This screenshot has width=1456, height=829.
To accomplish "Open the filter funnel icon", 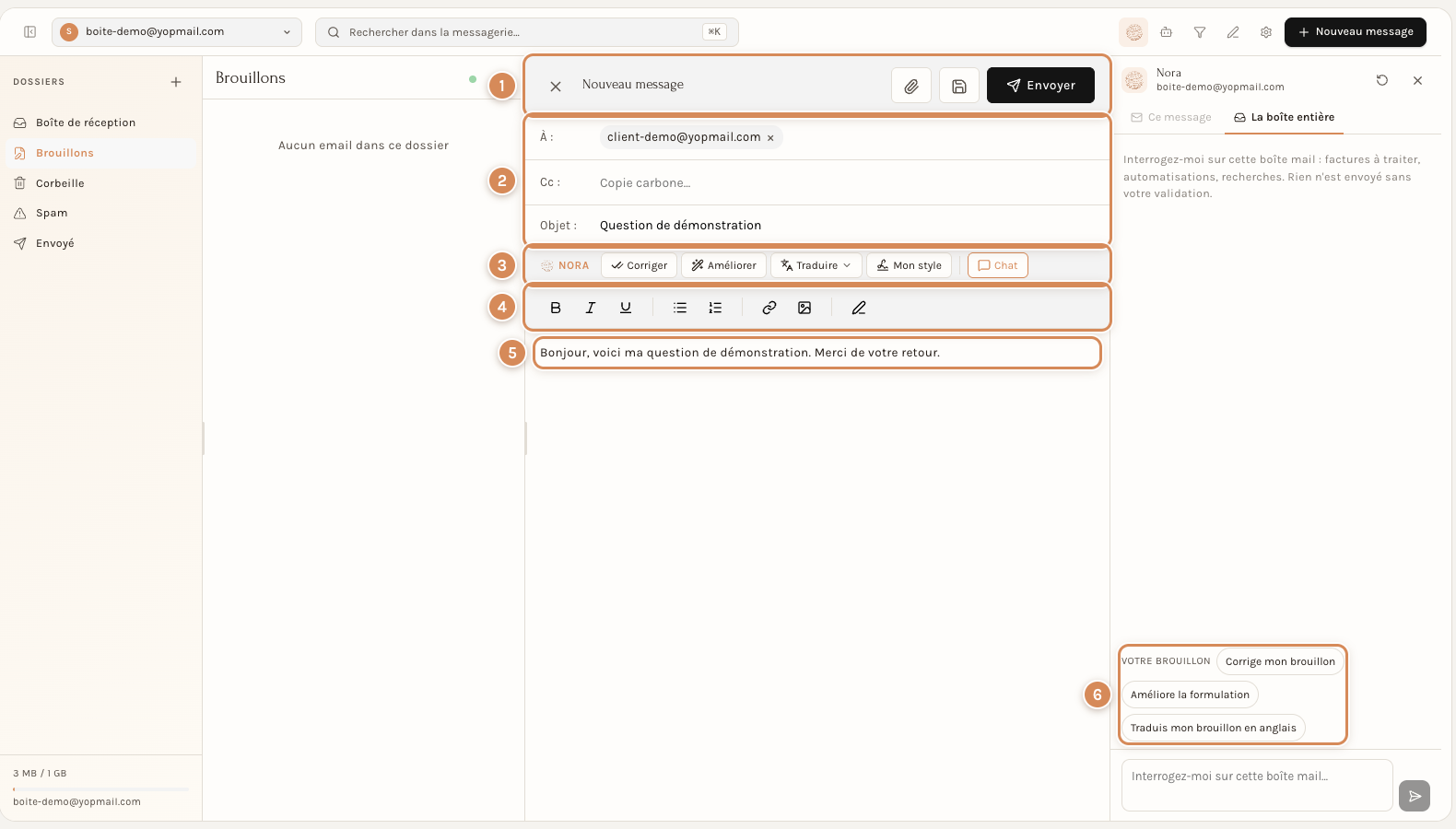I will click(x=1200, y=32).
